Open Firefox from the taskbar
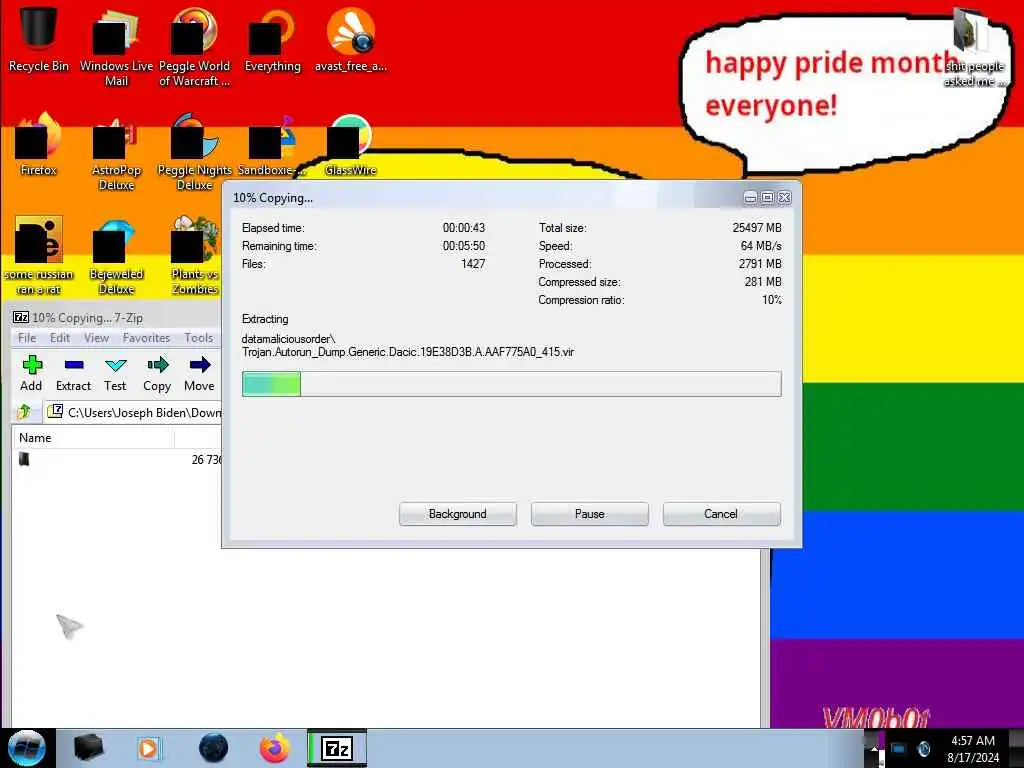The image size is (1024, 768). 274,748
